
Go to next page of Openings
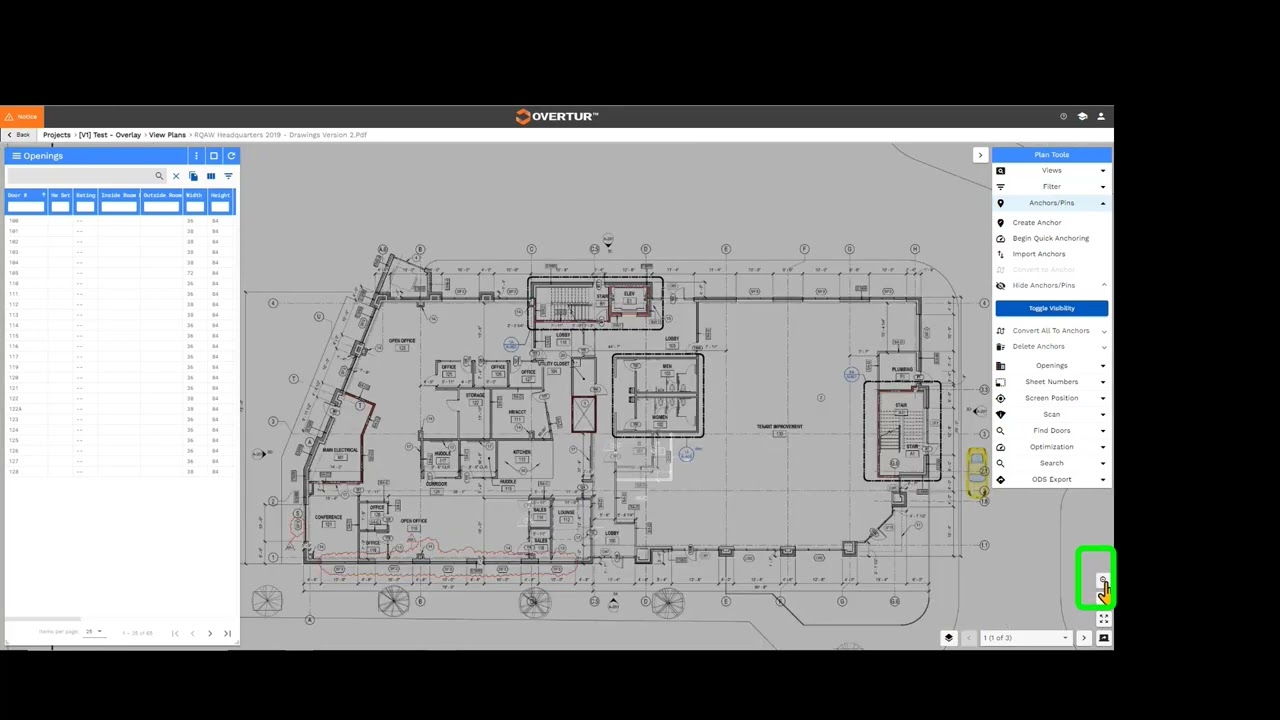(x=210, y=633)
